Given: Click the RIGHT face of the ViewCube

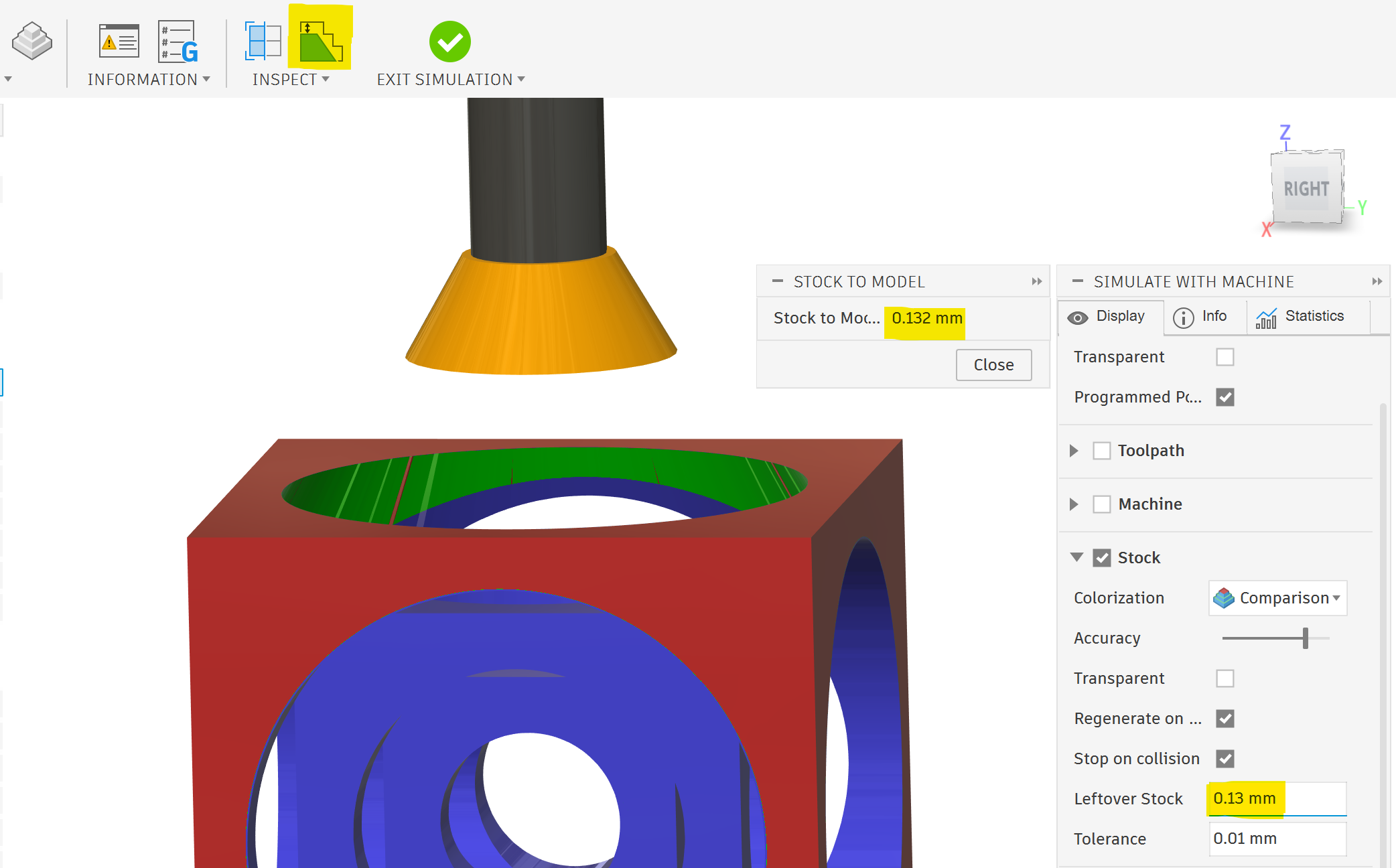Looking at the screenshot, I should (x=1306, y=189).
